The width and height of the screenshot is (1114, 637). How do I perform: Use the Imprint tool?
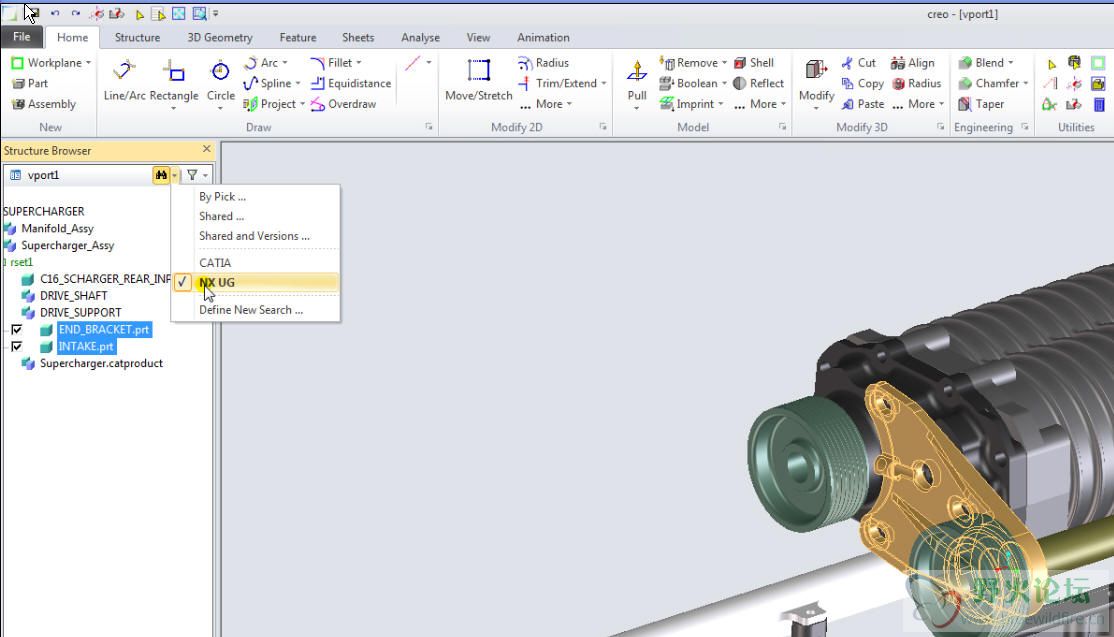coord(687,104)
